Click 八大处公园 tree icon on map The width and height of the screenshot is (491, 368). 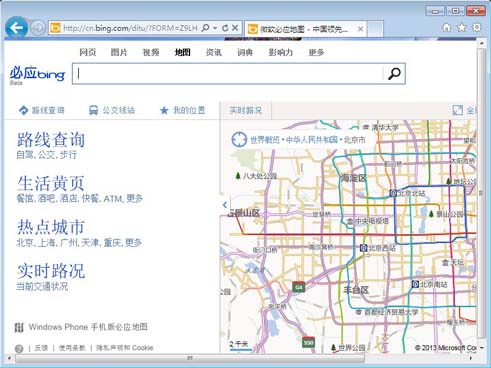coord(238,176)
